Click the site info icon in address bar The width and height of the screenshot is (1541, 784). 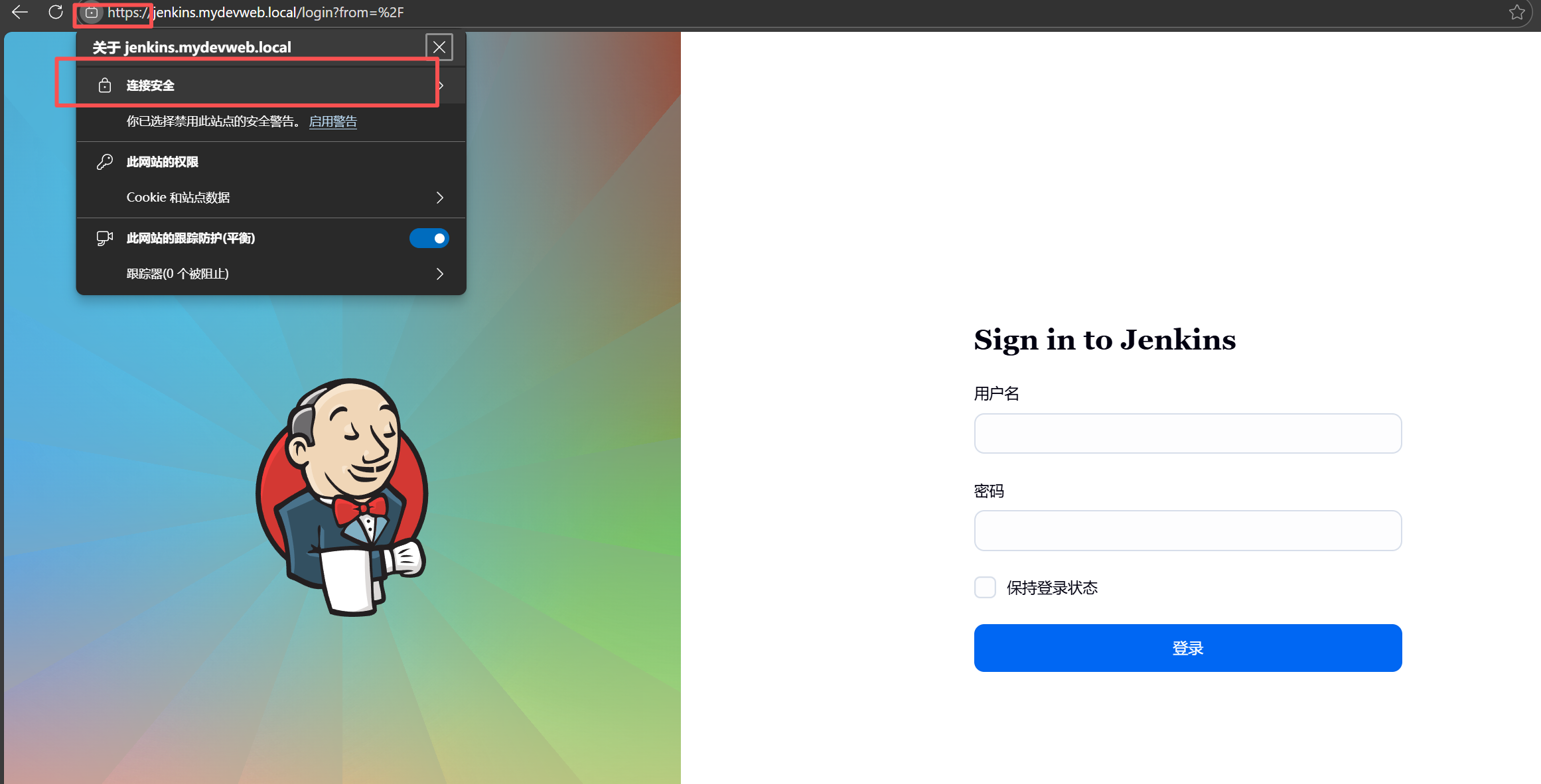point(92,13)
